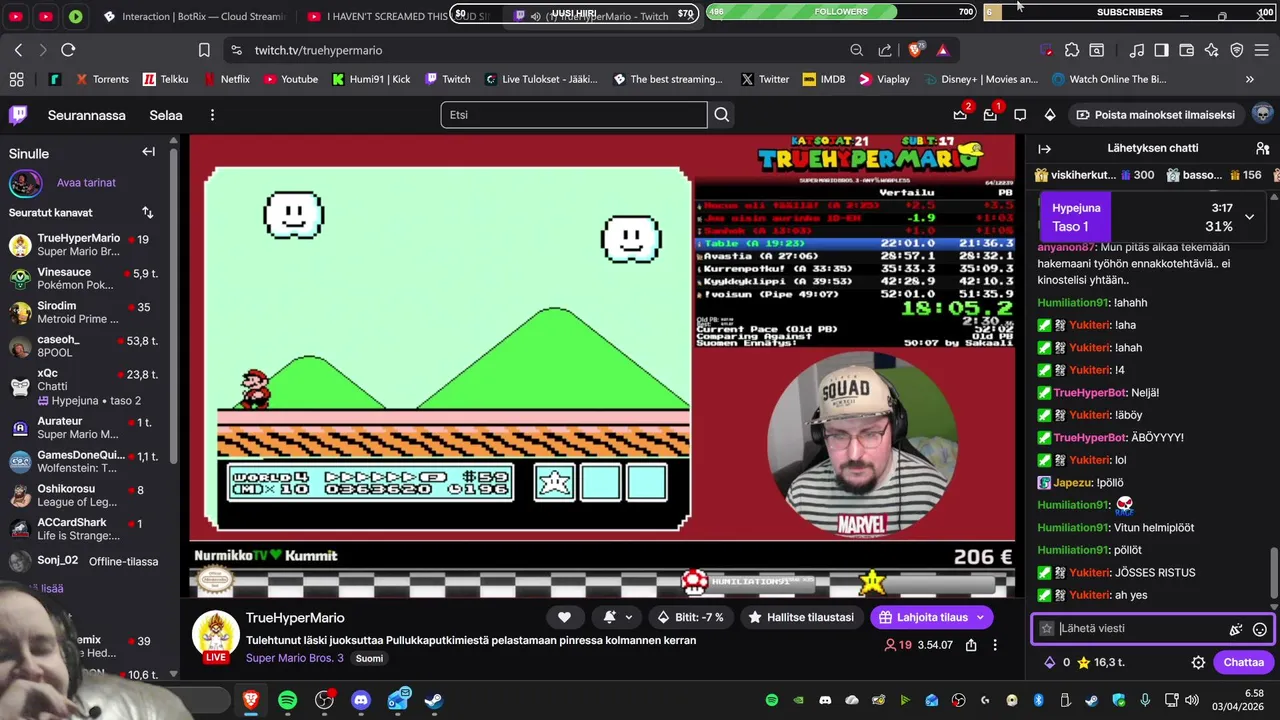1280x720 pixels.
Task: Click the heart unfollow icon
Action: click(x=564, y=617)
